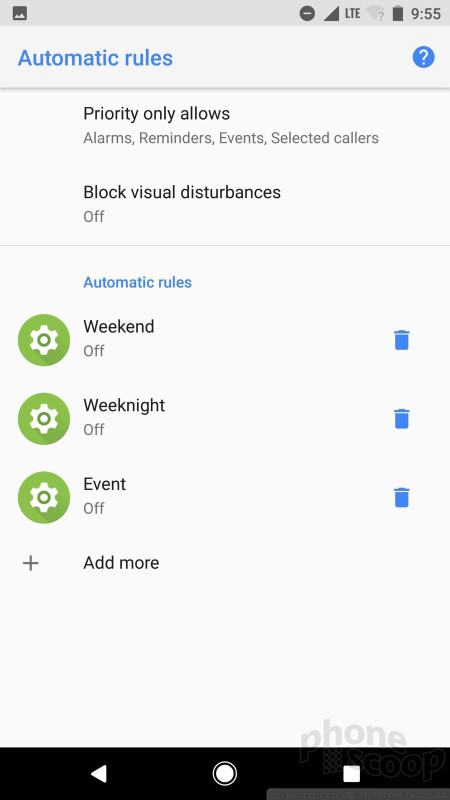Viewport: 450px width, 800px height.
Task: Tap the Android back navigation button
Action: 98,773
